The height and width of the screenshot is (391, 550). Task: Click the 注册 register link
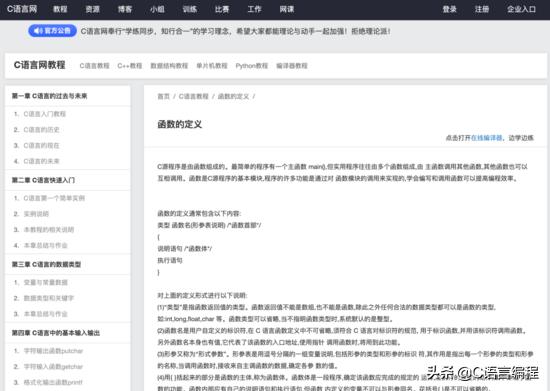coord(482,9)
